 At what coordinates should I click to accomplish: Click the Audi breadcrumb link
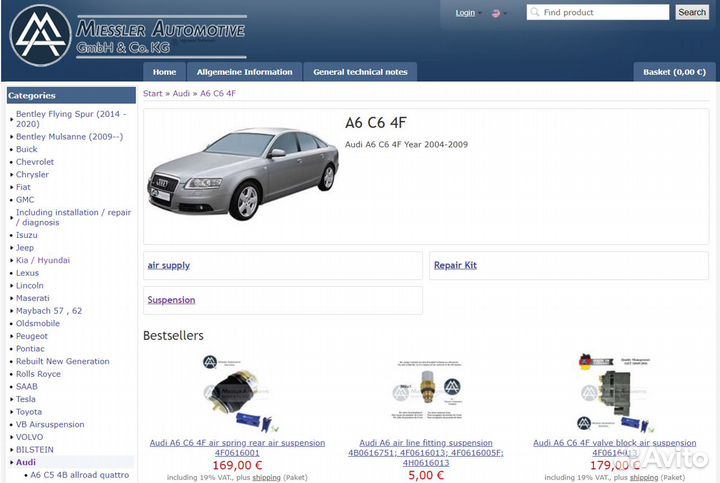[x=181, y=94]
